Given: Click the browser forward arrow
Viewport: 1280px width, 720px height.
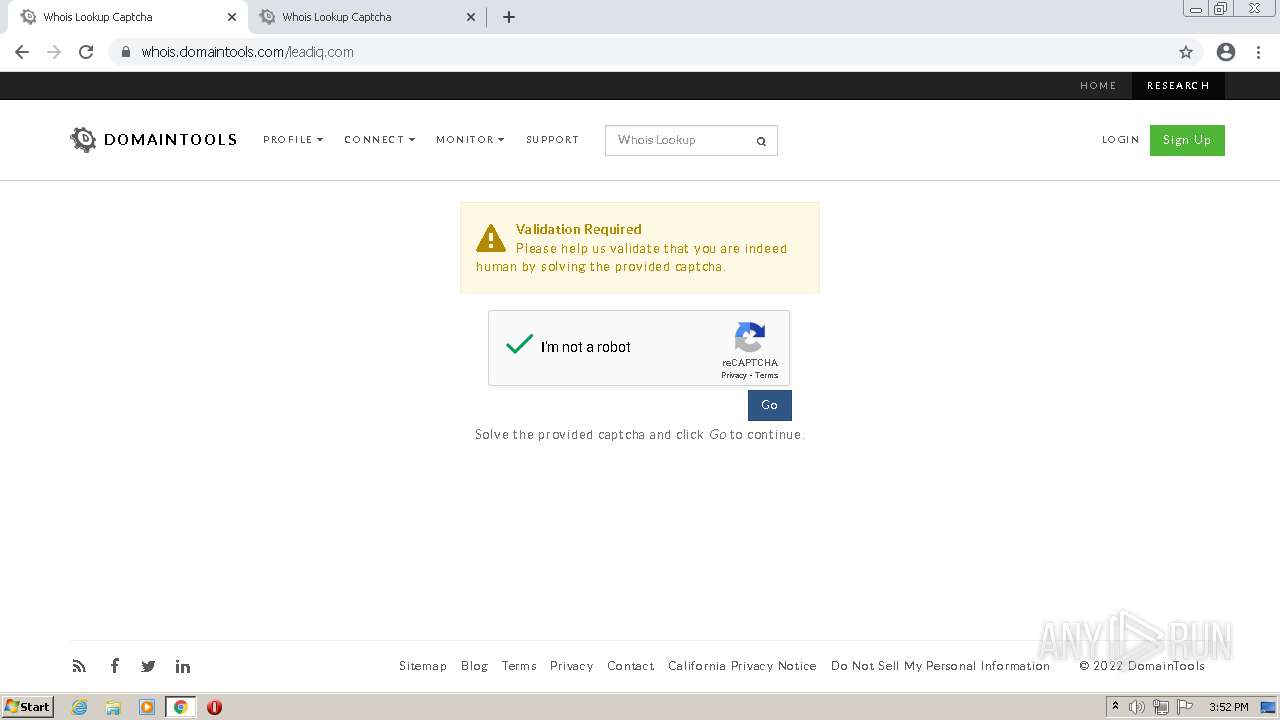Looking at the screenshot, I should pyautogui.click(x=54, y=52).
